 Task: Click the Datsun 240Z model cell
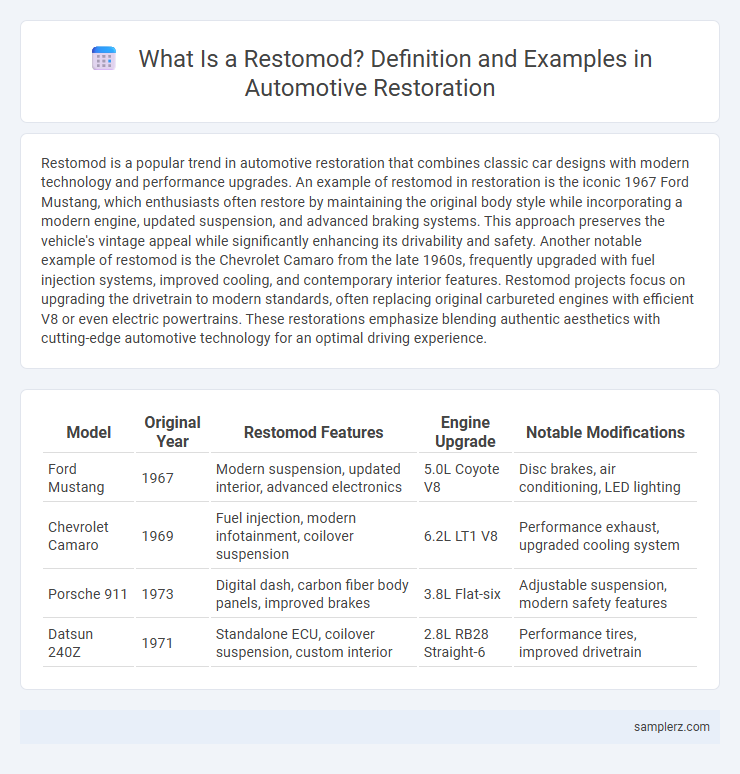pyautogui.click(x=88, y=643)
